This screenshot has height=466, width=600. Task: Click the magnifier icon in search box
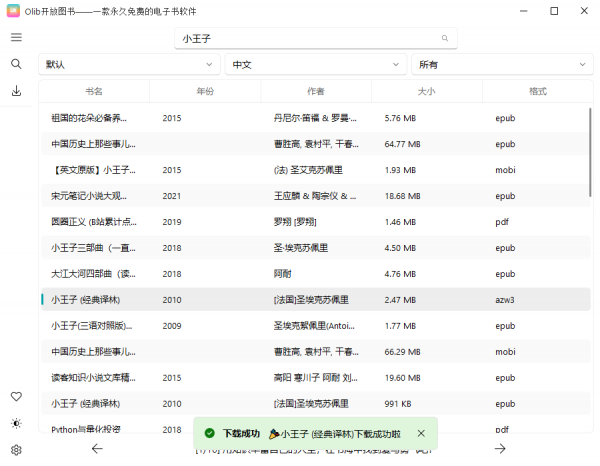[445, 38]
